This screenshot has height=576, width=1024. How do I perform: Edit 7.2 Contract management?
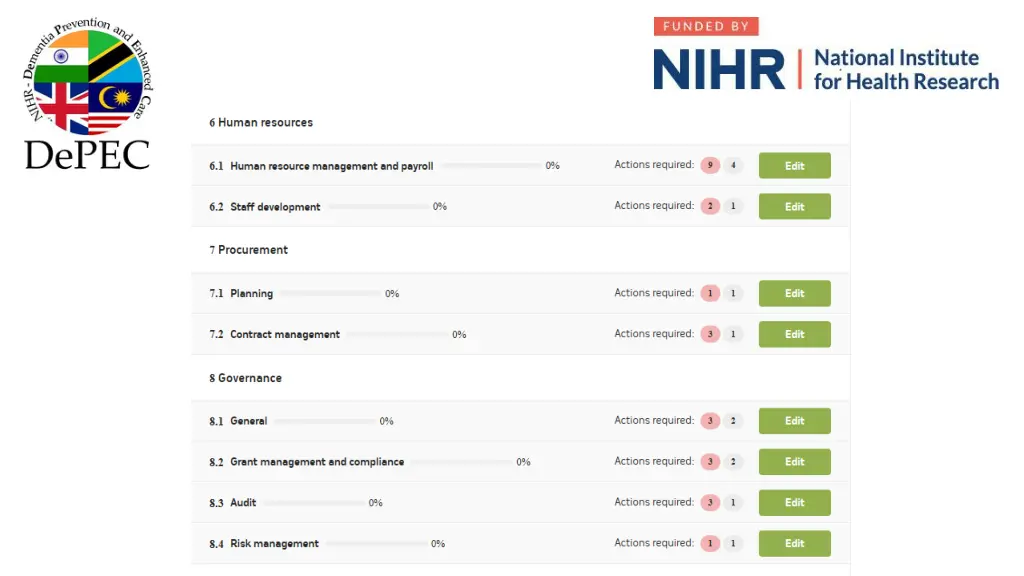pos(794,334)
